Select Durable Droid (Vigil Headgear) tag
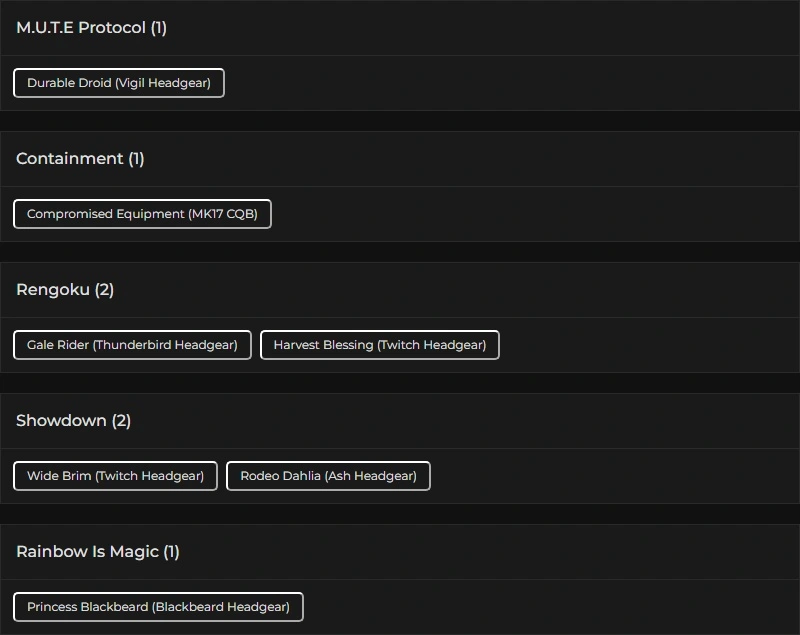This screenshot has height=635, width=800. pos(119,83)
